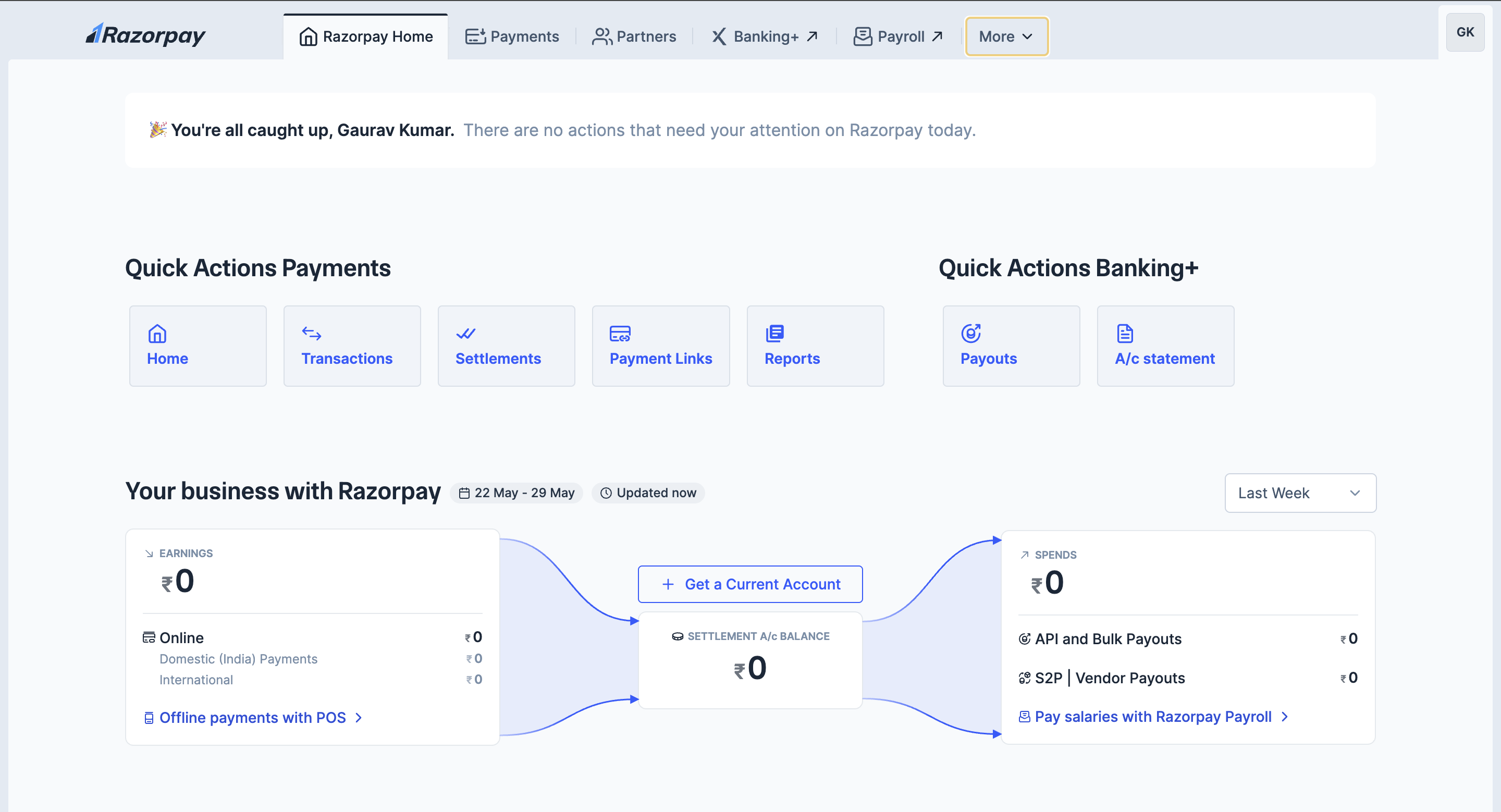Viewport: 1501px width, 812px height.
Task: Click the Online card icon in Earnings
Action: (149, 638)
